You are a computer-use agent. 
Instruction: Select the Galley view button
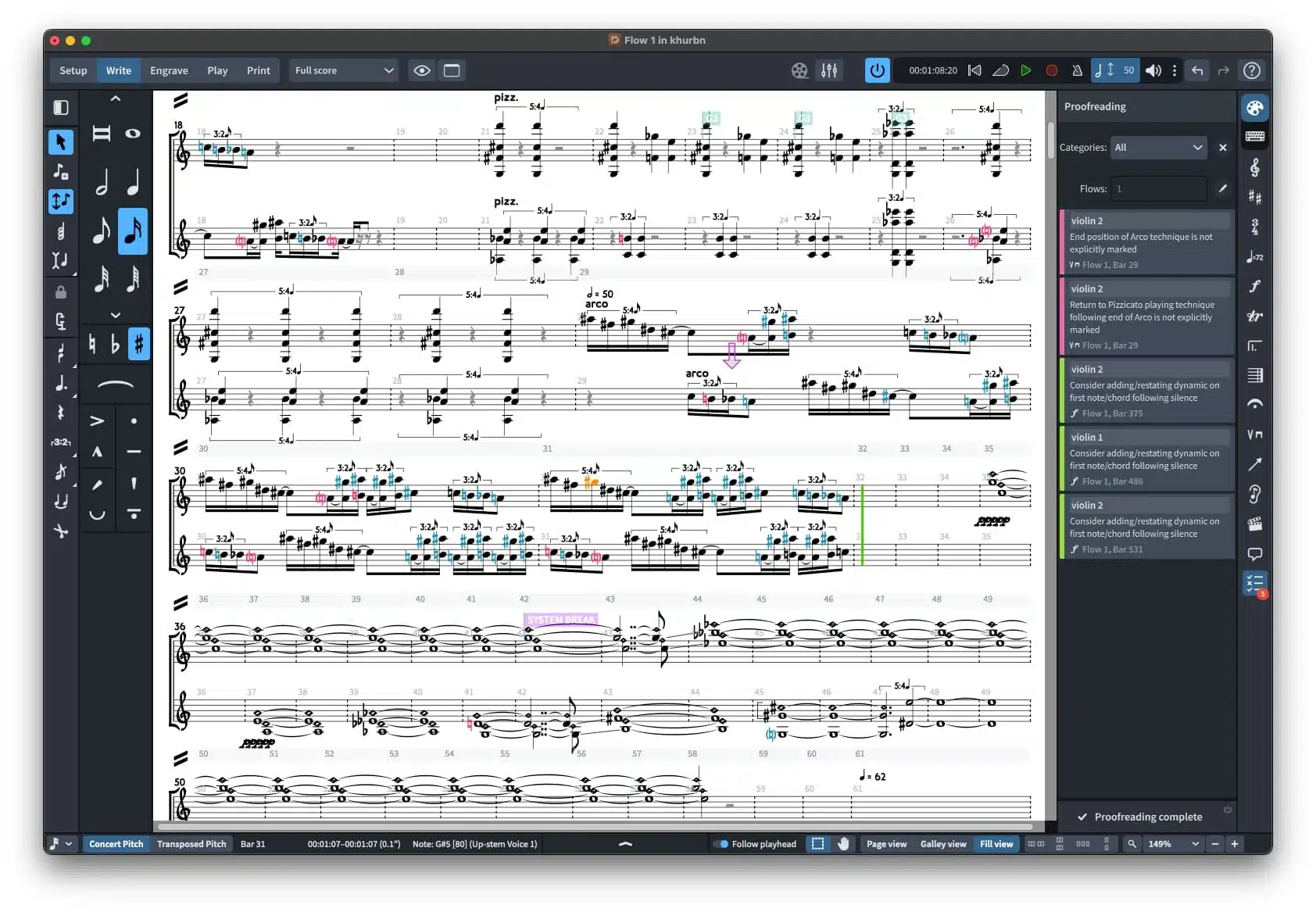942,844
